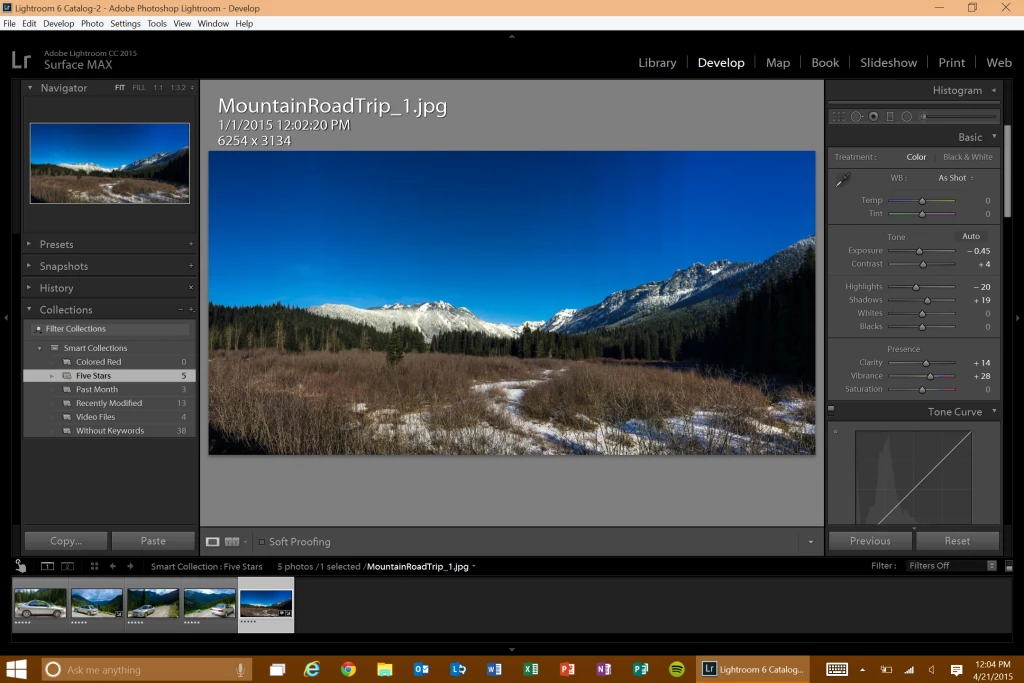Screen dimensions: 1024x683
Task: Click the Auto tone button
Action: tap(970, 236)
